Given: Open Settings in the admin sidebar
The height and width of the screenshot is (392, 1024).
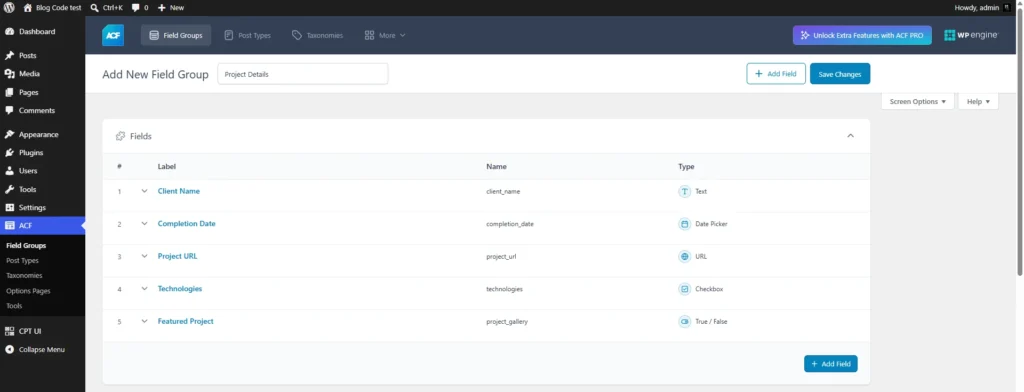Looking at the screenshot, I should pos(42,208).
